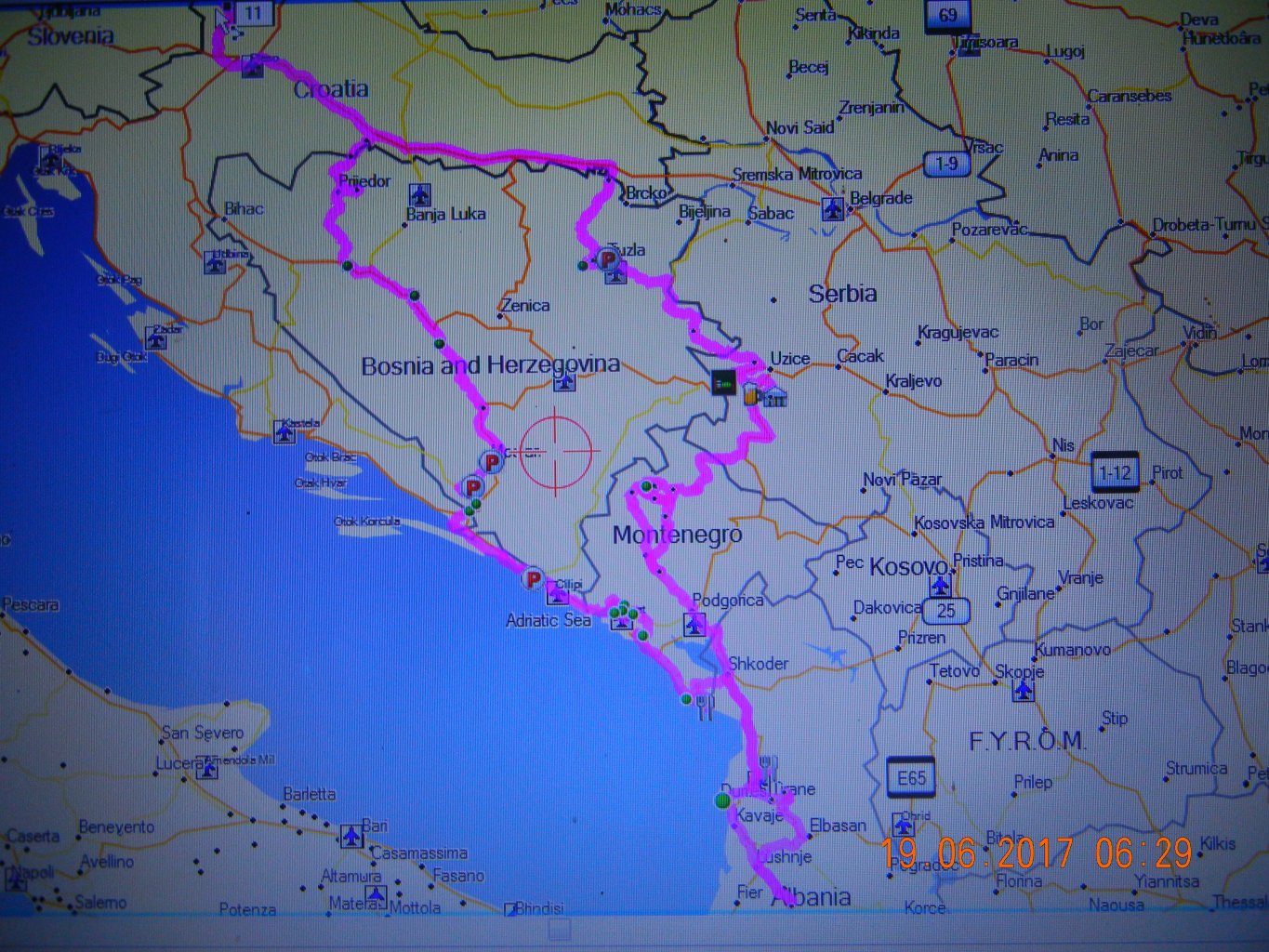Click the airport icon below Podgorica
1269x952 pixels.
click(695, 625)
